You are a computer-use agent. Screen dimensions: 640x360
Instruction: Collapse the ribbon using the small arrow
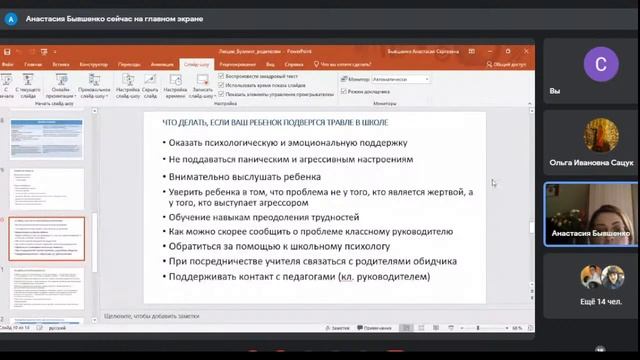coord(530,104)
